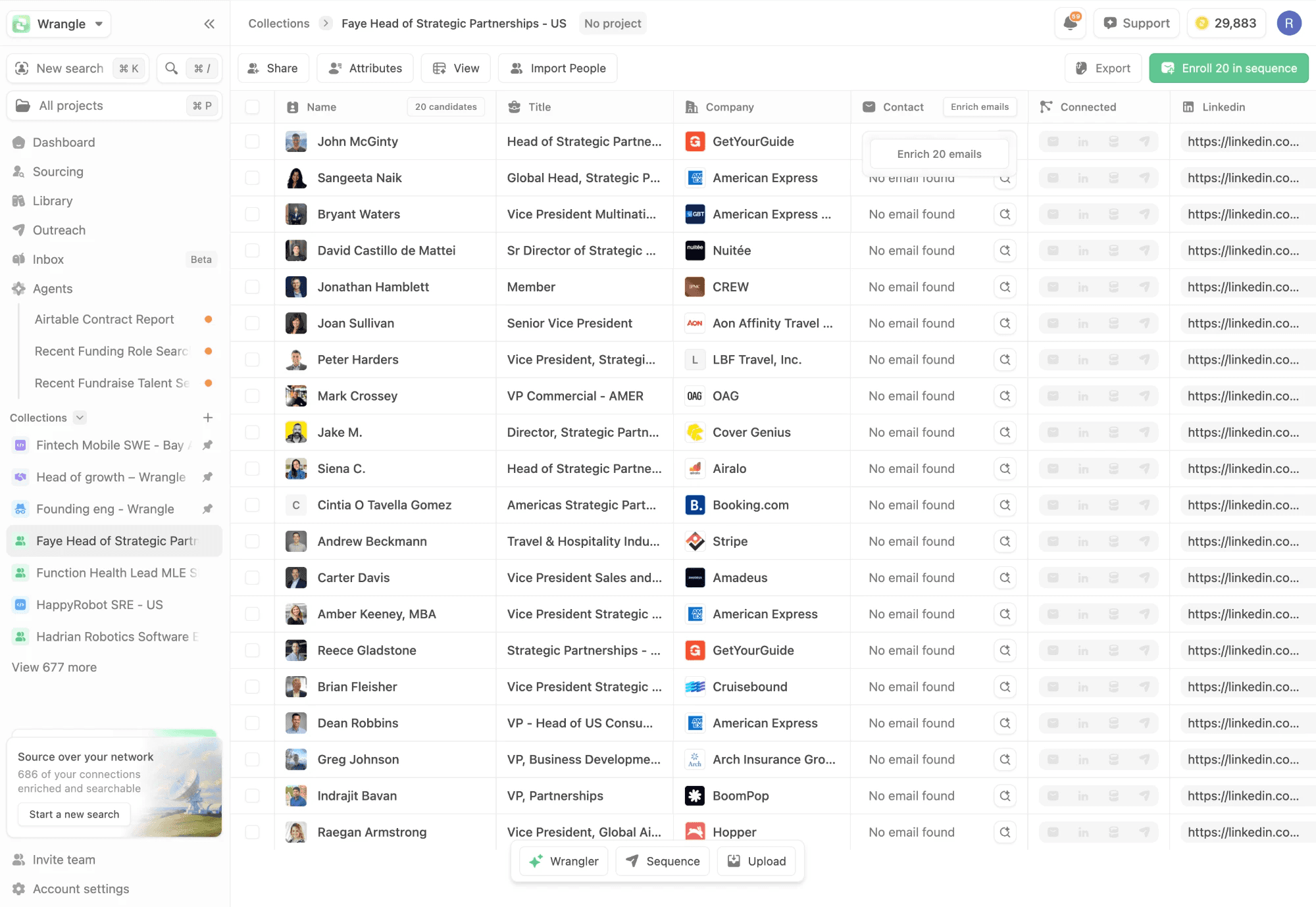This screenshot has width=1316, height=907.
Task: Open Agents in sidebar
Action: [x=53, y=289]
